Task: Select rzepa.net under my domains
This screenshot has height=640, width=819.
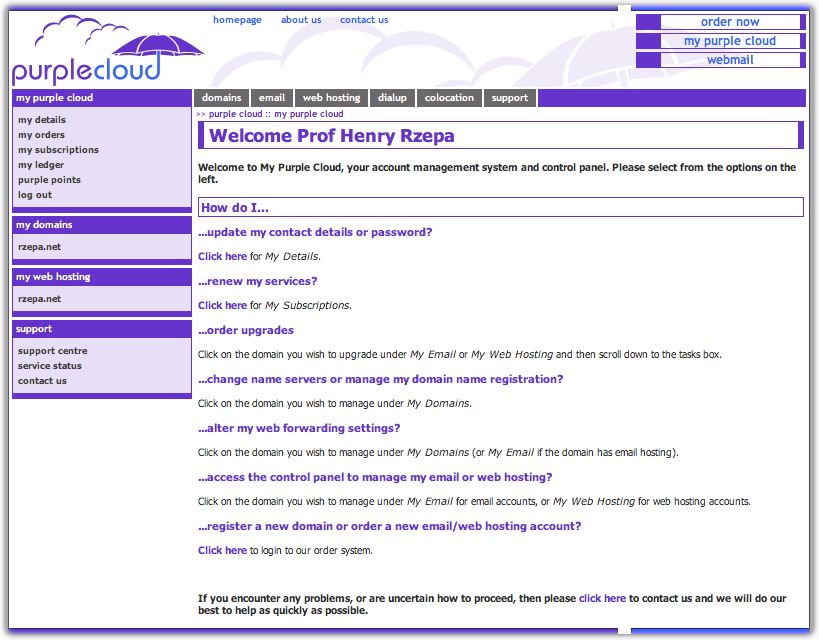Action: [x=39, y=247]
